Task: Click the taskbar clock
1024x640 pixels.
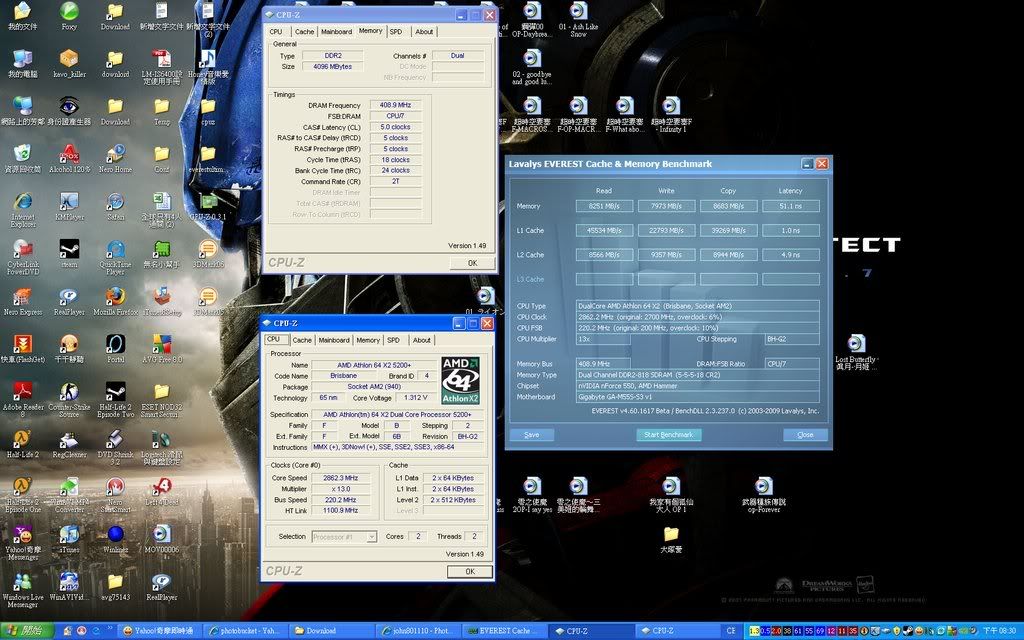Action: tap(999, 631)
